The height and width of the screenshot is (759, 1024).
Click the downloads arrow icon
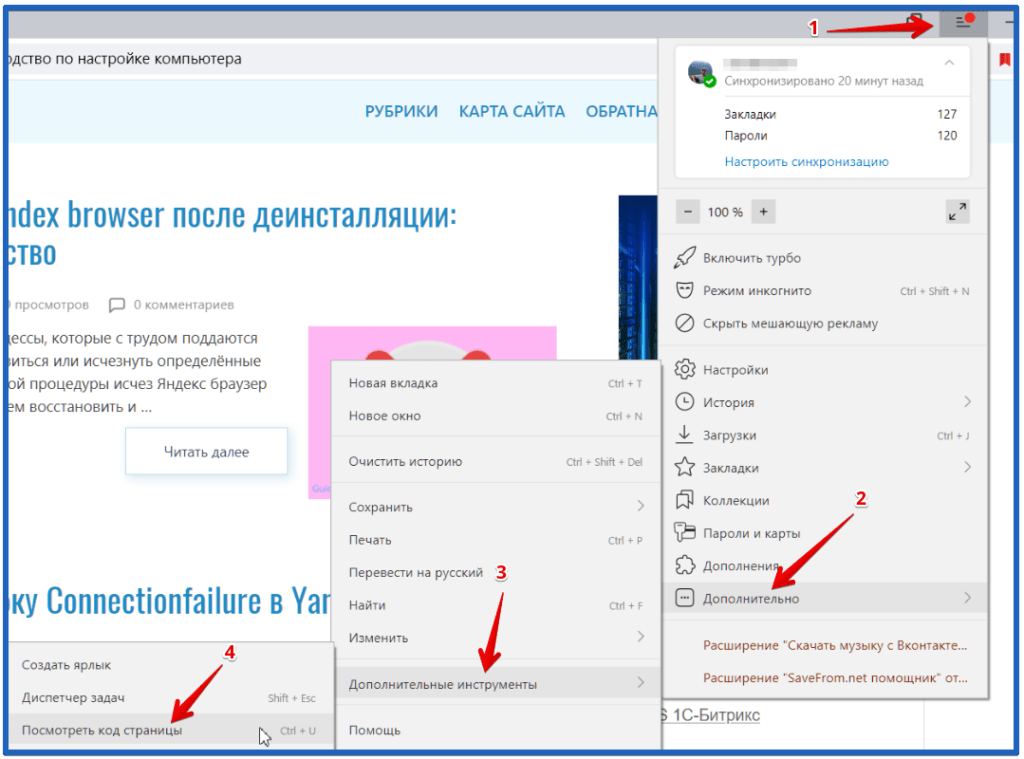[x=684, y=434]
